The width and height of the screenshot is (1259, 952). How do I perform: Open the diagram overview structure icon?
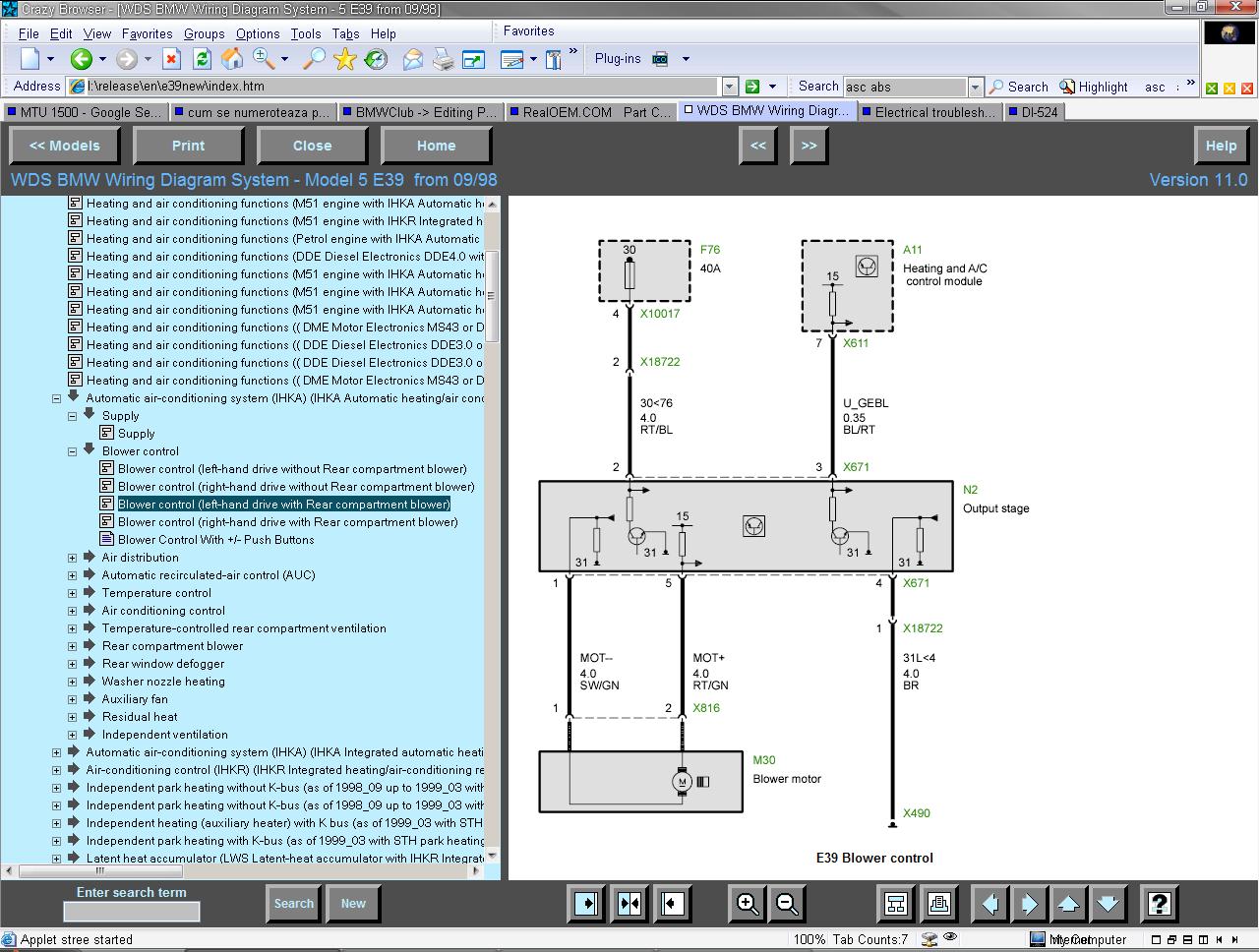(895, 904)
